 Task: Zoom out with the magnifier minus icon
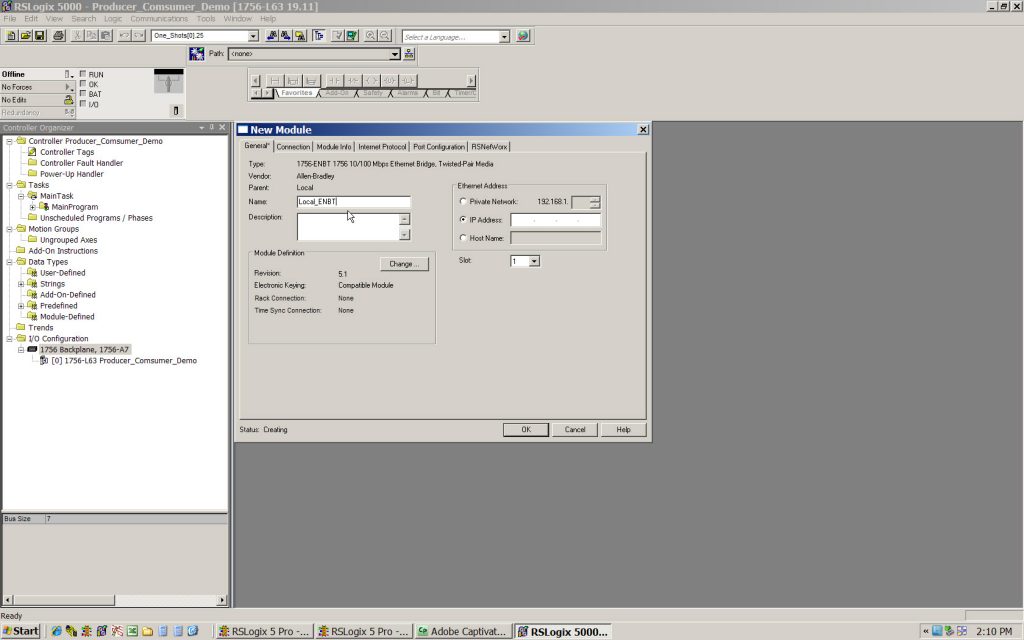point(385,36)
